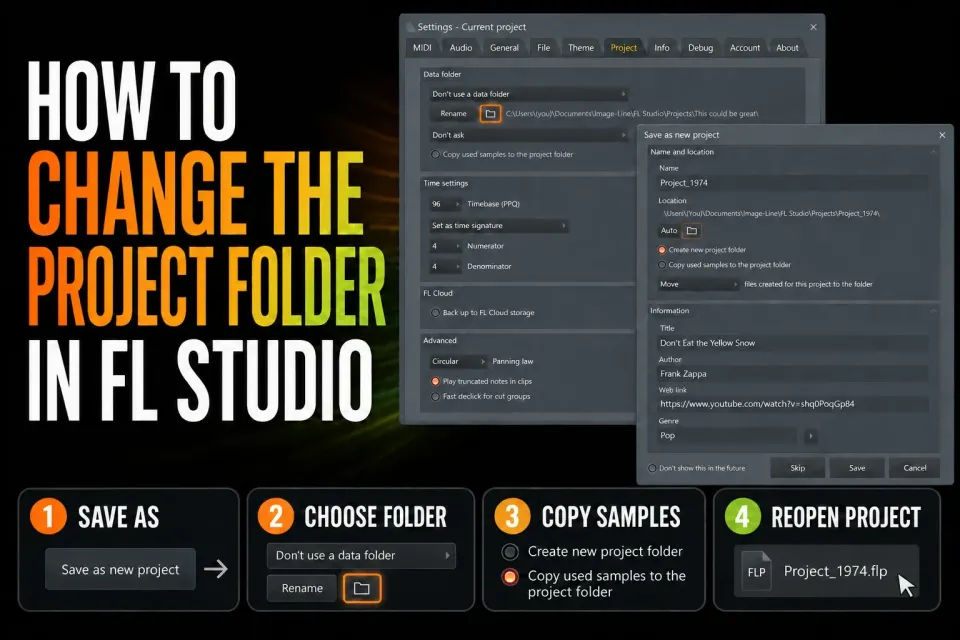Click arrow button next to Genre field

(x=811, y=436)
